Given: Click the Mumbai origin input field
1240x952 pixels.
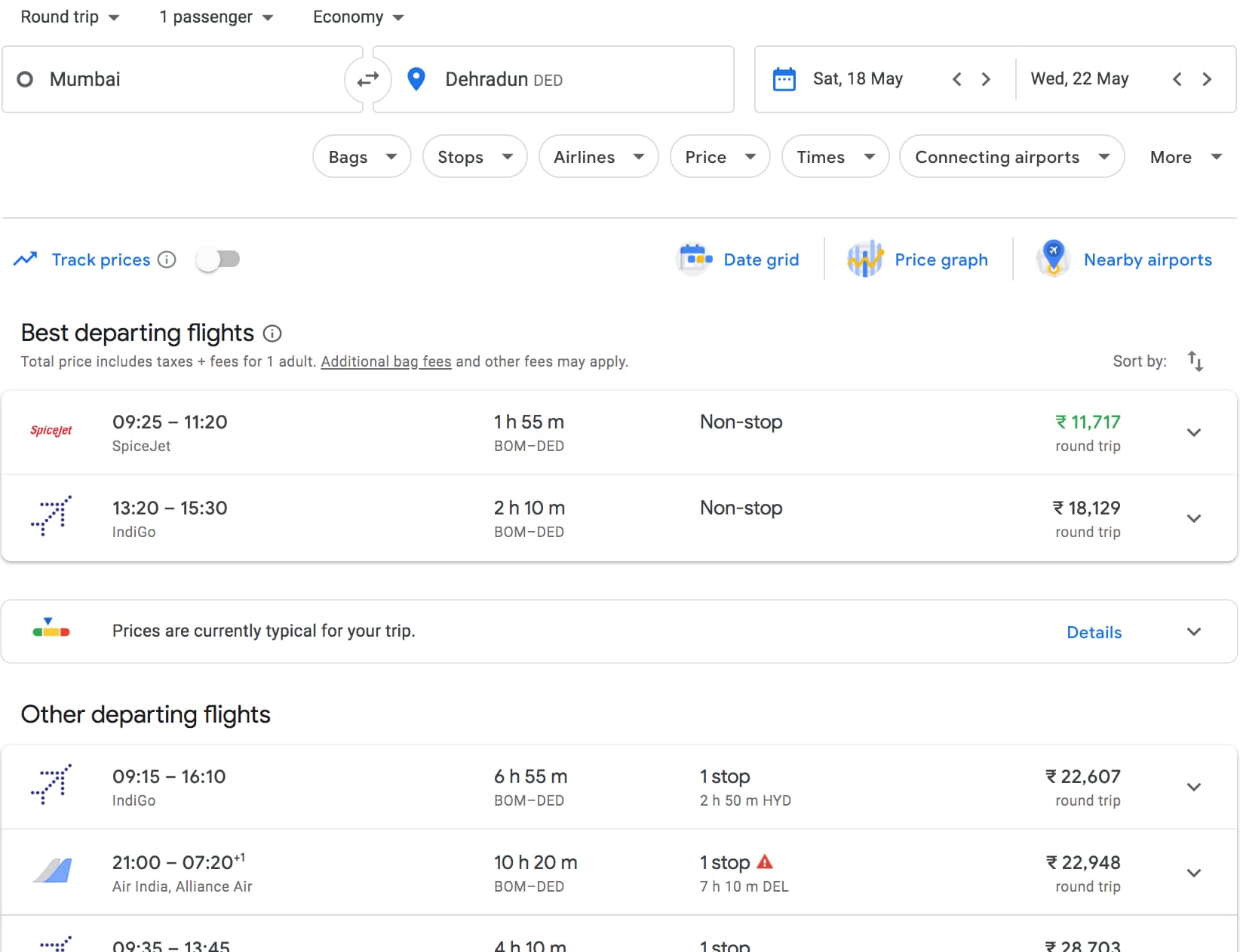Looking at the screenshot, I should point(181,79).
